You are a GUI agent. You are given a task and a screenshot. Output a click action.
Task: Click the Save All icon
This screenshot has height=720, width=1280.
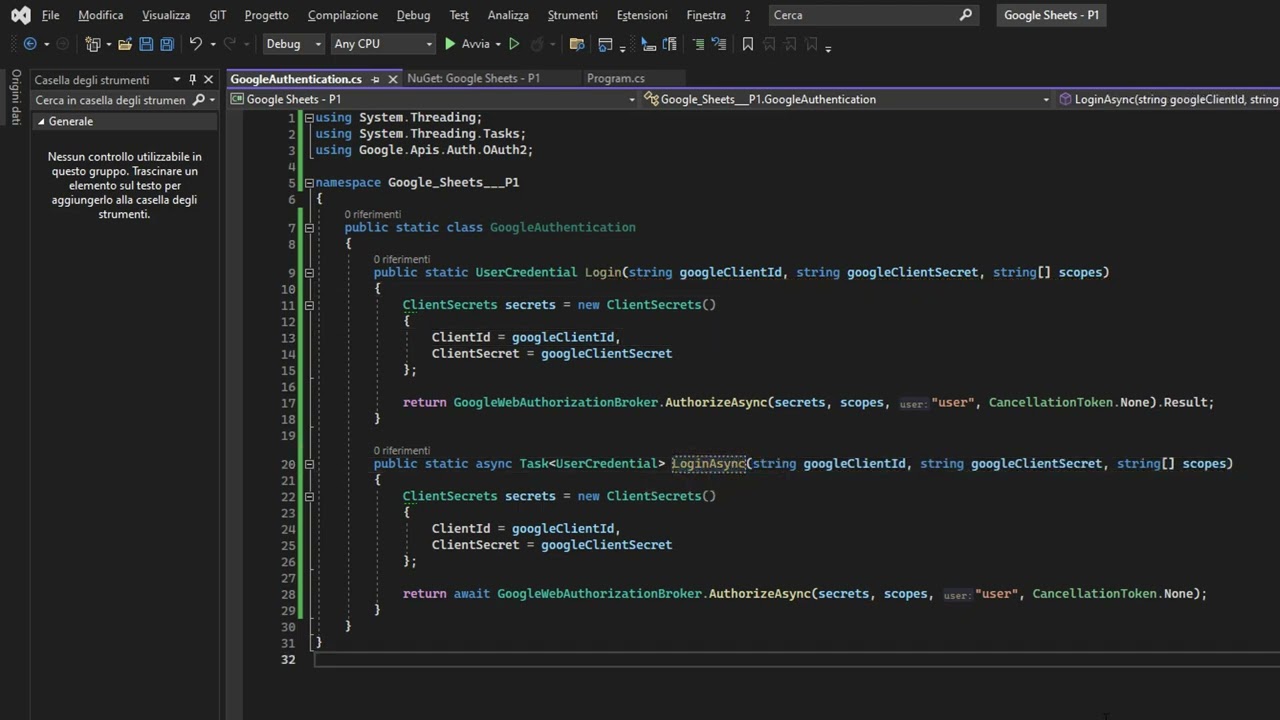[167, 44]
